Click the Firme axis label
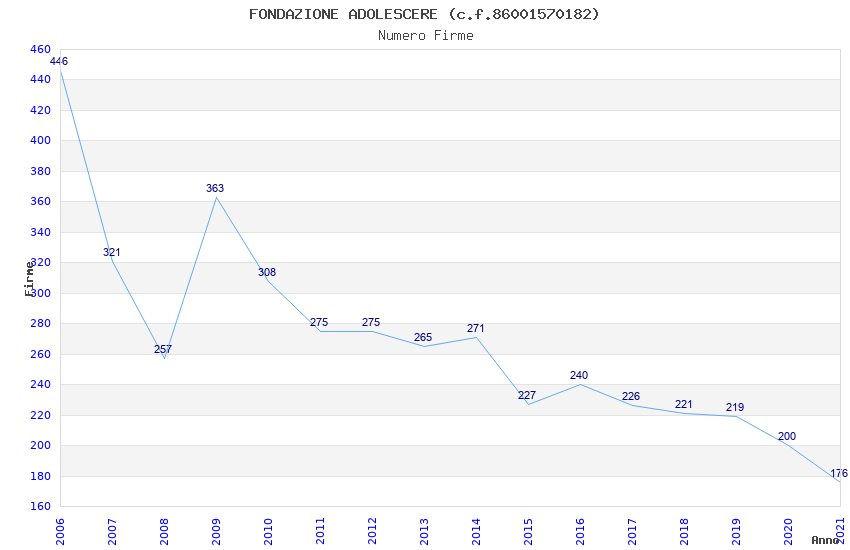The width and height of the screenshot is (850, 550). tap(29, 279)
